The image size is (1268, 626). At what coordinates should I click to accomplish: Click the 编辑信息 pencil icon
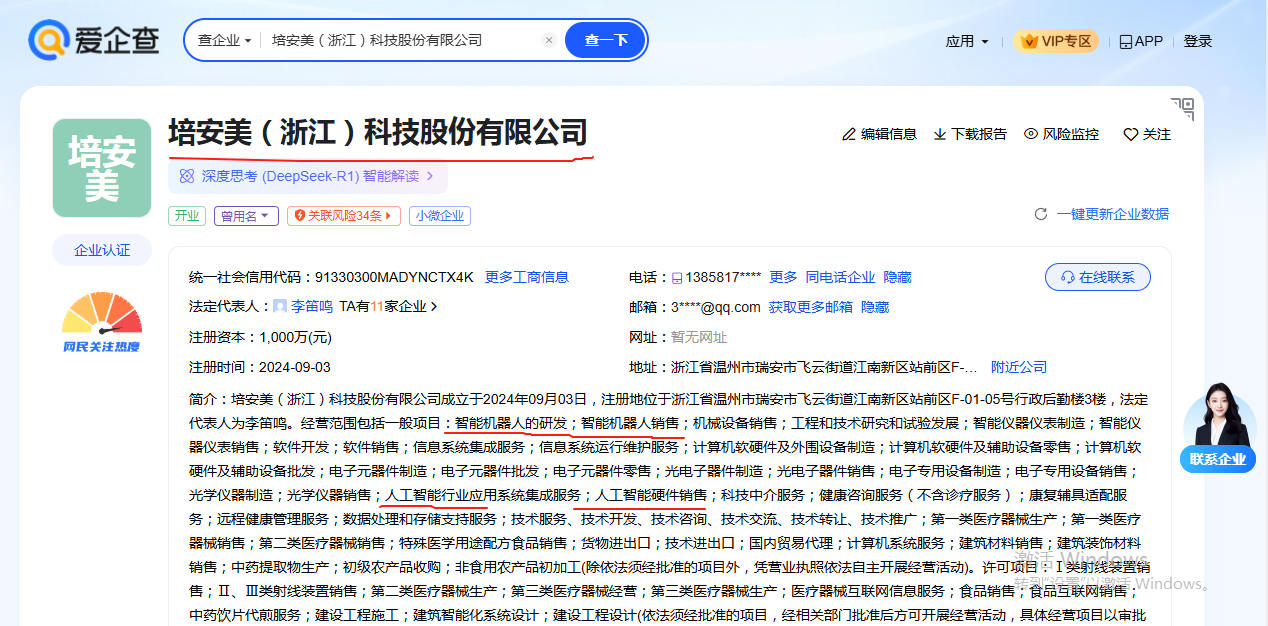pyautogui.click(x=849, y=134)
